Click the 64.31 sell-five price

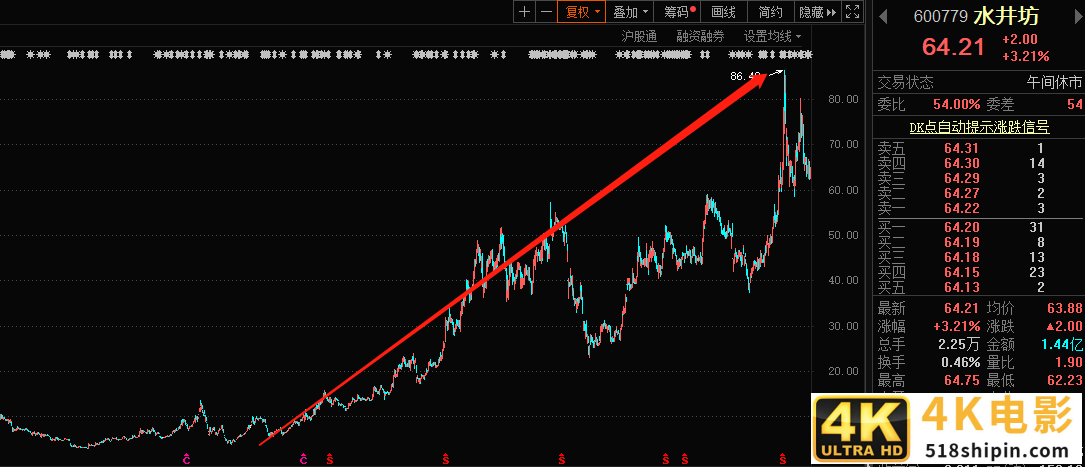[961, 148]
